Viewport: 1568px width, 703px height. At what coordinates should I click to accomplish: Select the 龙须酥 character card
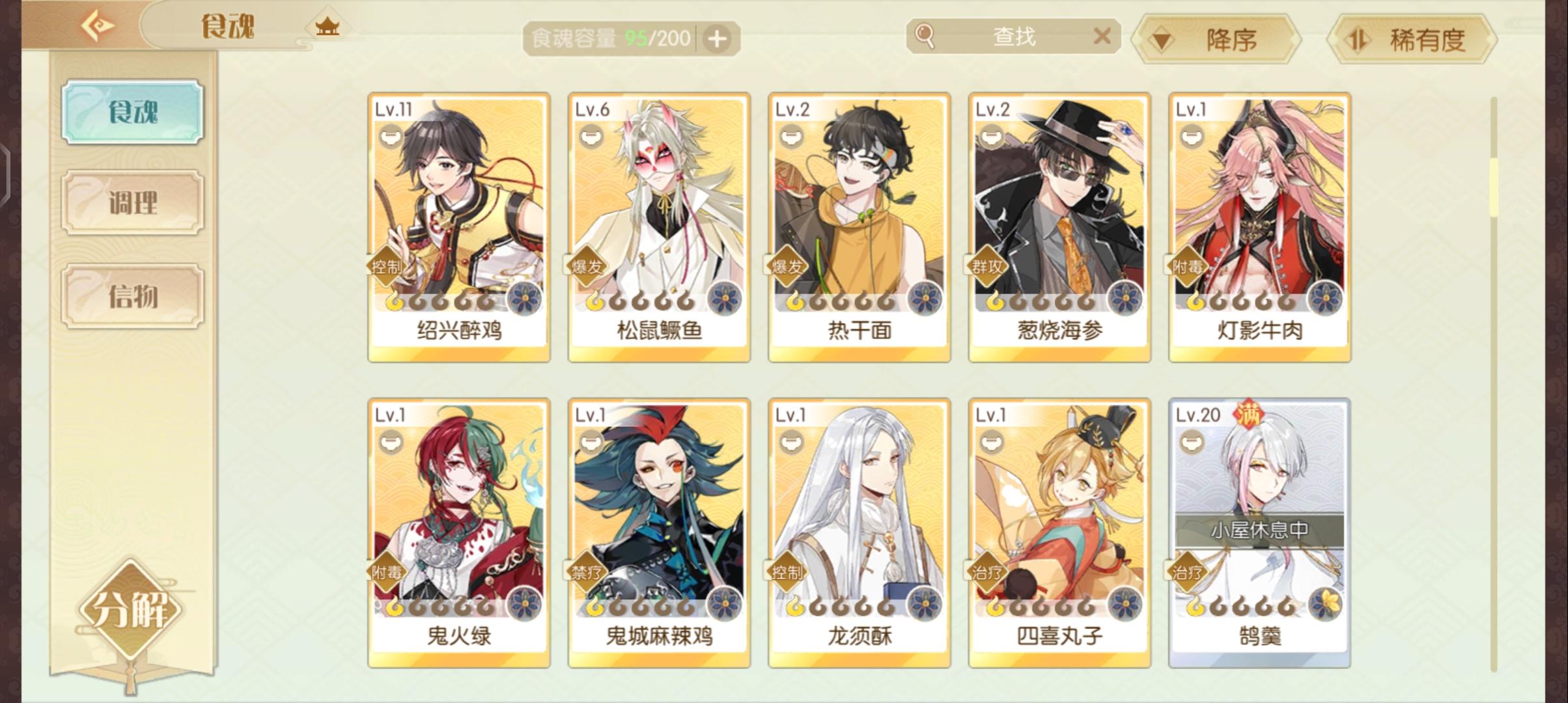click(860, 533)
